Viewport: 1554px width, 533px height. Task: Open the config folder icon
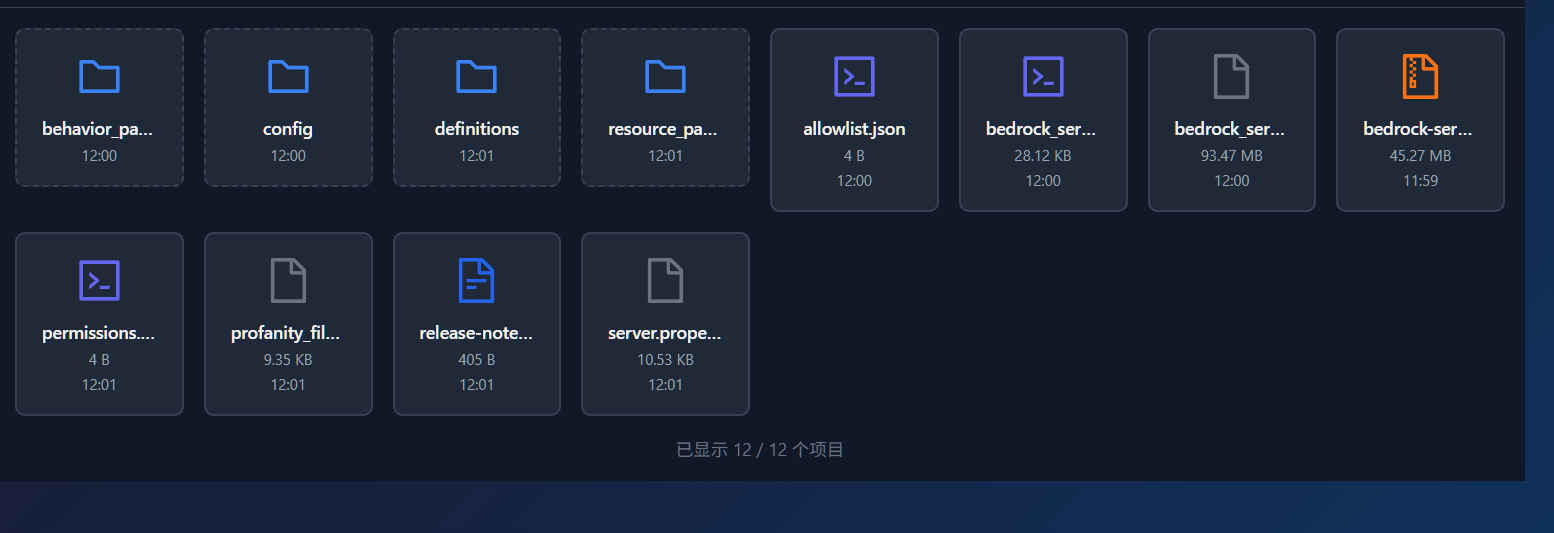click(288, 77)
